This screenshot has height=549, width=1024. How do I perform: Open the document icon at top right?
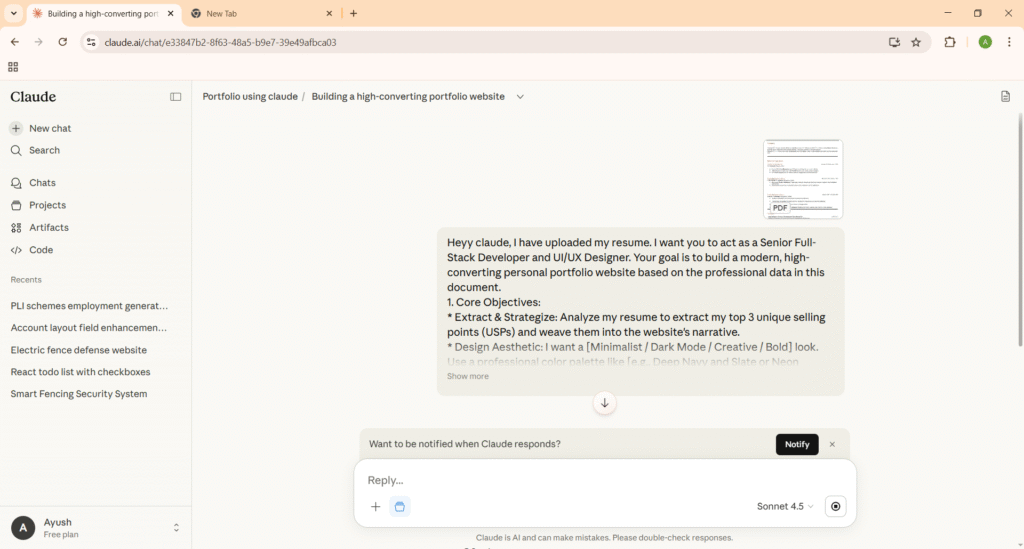(x=1005, y=97)
